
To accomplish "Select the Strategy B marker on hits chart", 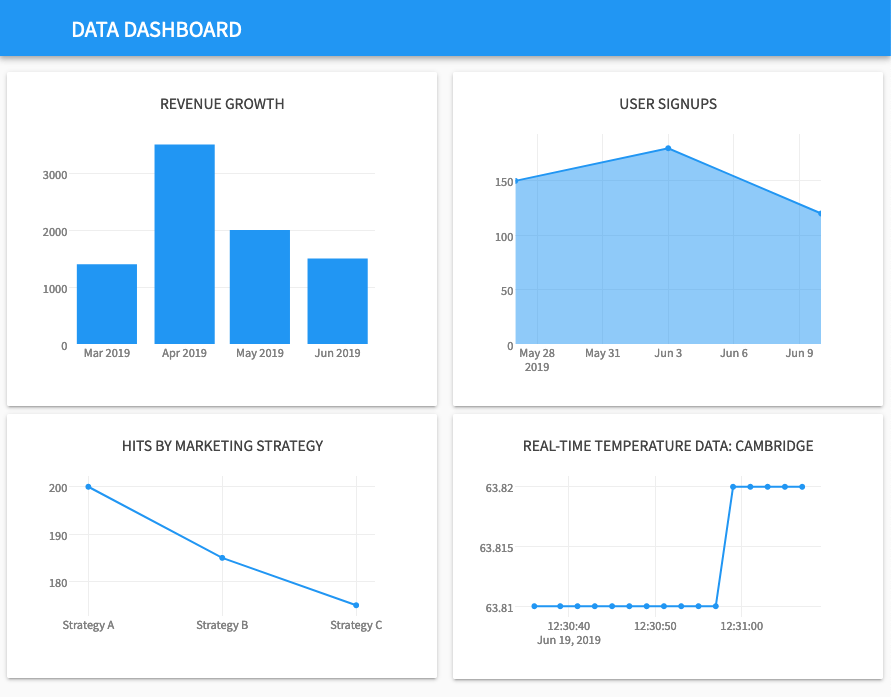I will pyautogui.click(x=222, y=557).
